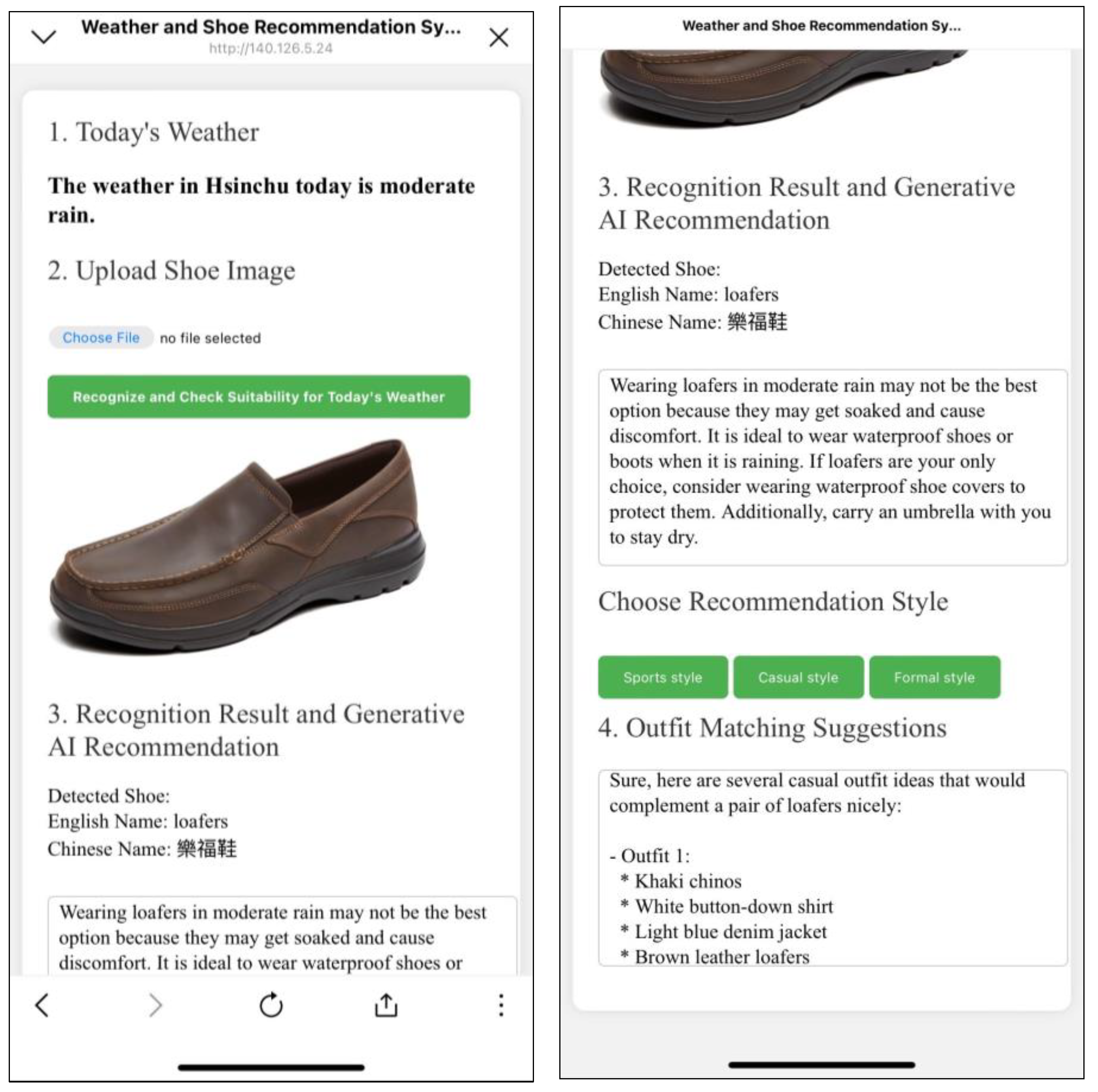Screen dimensions: 1098x1092
Task: Tap the home indicator bar on left phone
Action: point(271,1067)
